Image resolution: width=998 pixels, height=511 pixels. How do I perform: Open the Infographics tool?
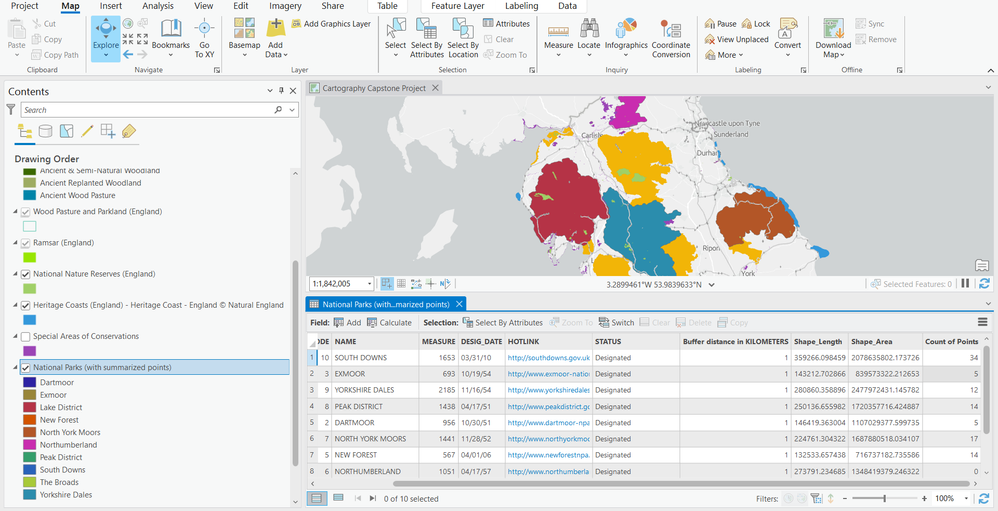(626, 28)
